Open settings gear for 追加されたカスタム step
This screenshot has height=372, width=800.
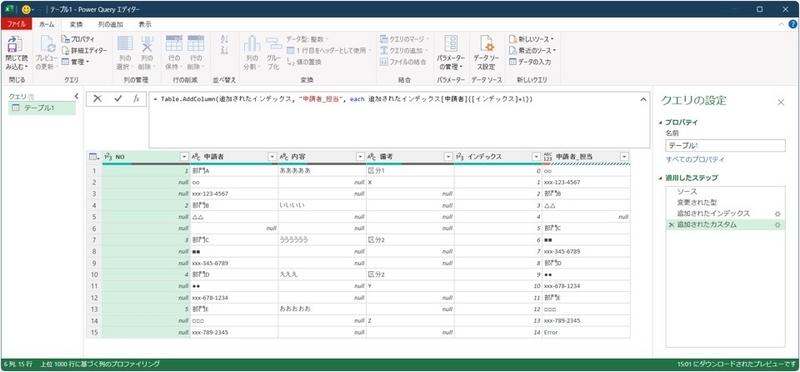pyautogui.click(x=778, y=225)
